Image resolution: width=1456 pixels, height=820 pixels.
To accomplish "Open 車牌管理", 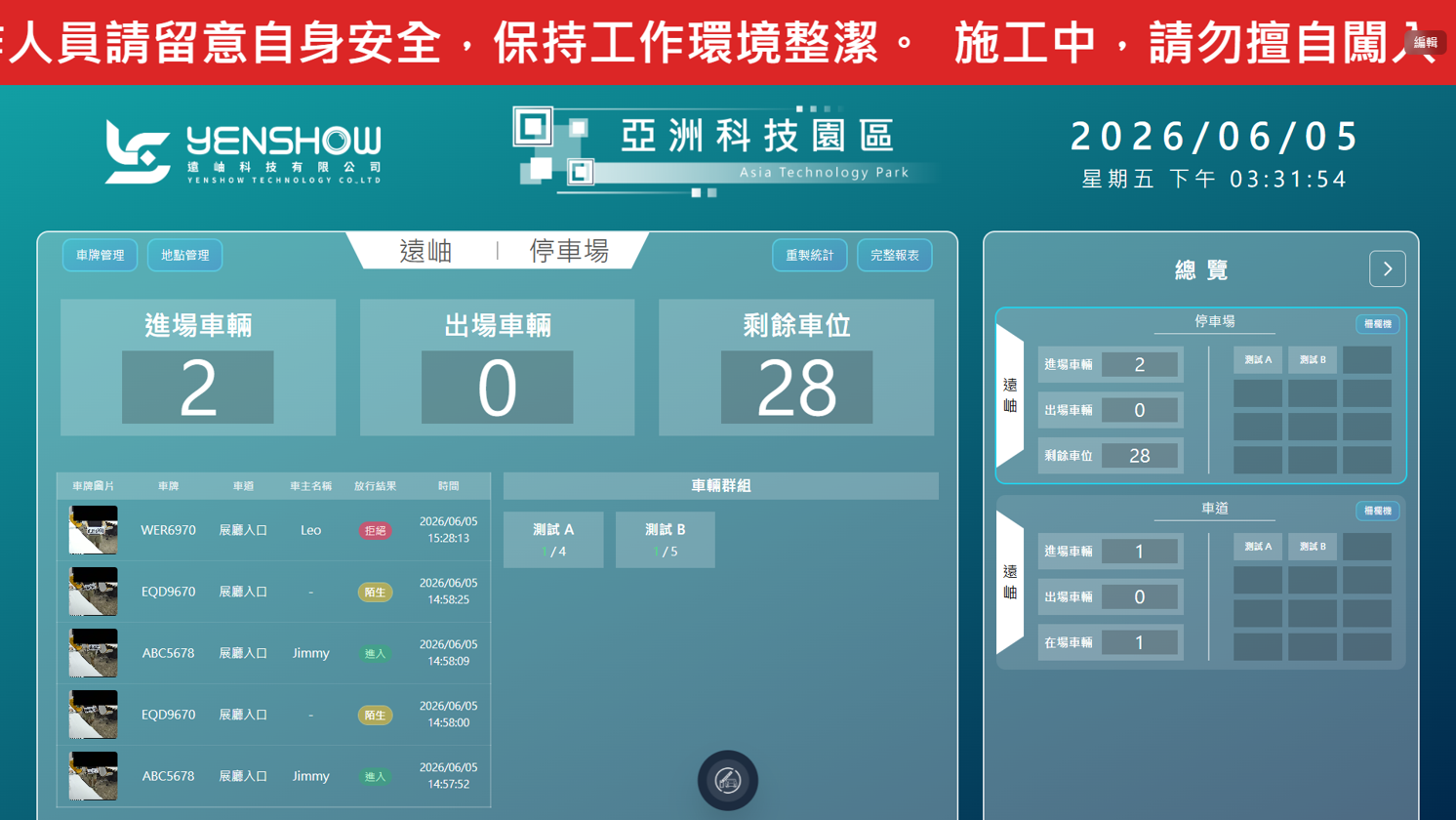I will [x=101, y=255].
